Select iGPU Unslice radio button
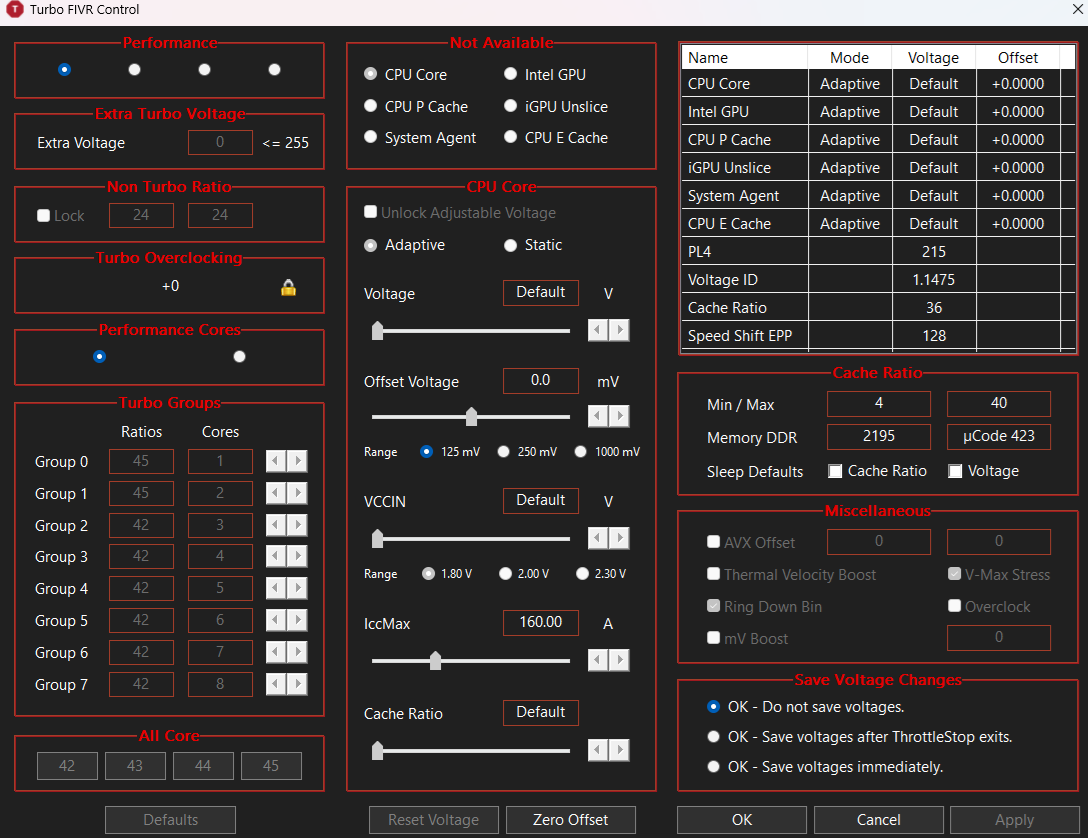 [x=511, y=106]
